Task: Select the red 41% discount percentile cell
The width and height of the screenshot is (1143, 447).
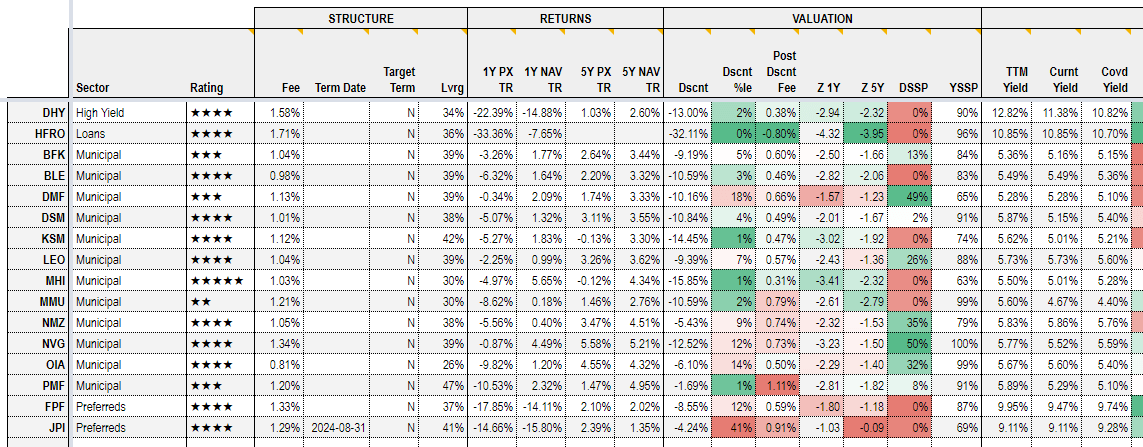Action: point(738,427)
